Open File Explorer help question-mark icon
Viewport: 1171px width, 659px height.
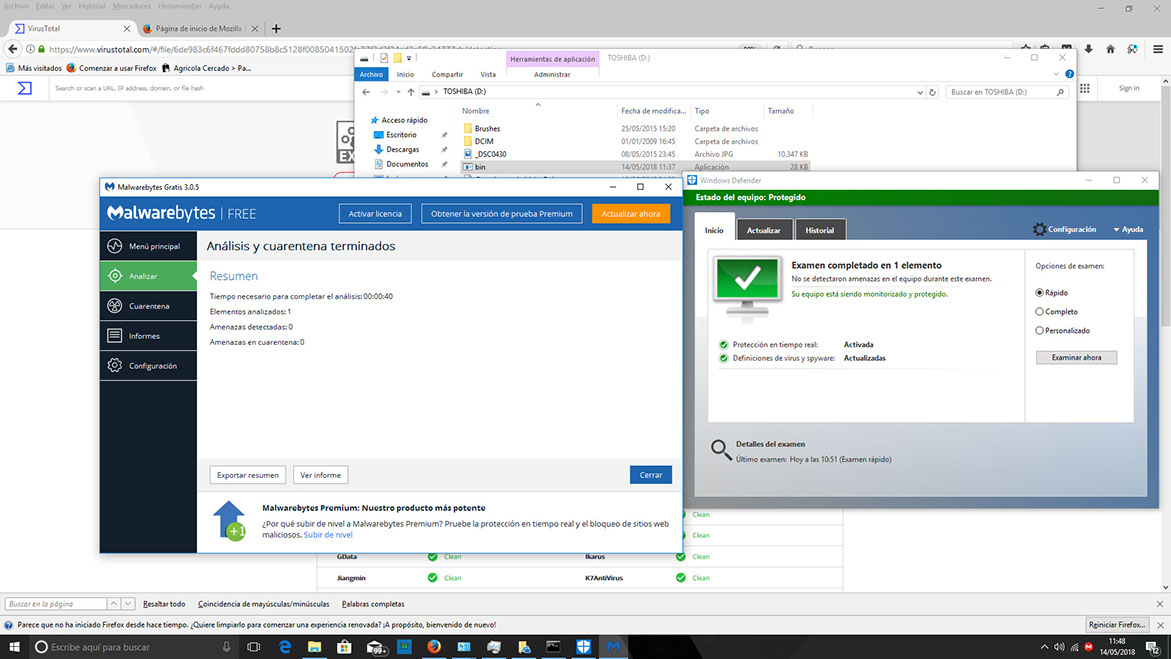(x=1069, y=74)
